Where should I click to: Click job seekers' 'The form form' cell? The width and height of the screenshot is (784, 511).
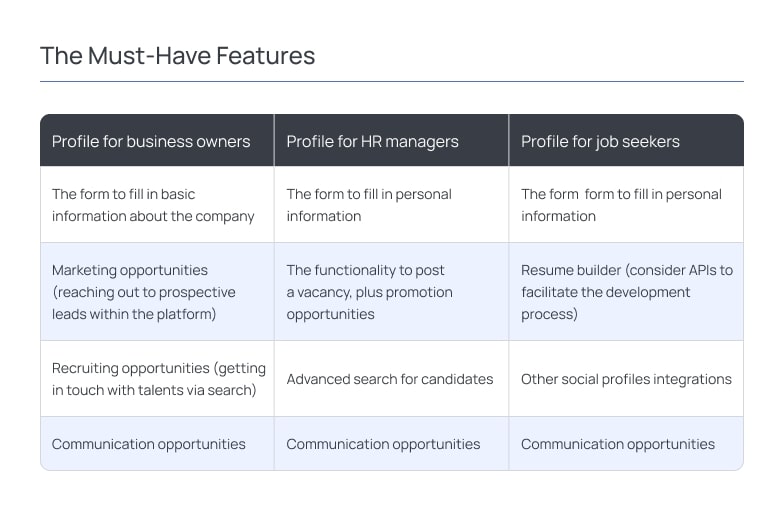coord(626,204)
